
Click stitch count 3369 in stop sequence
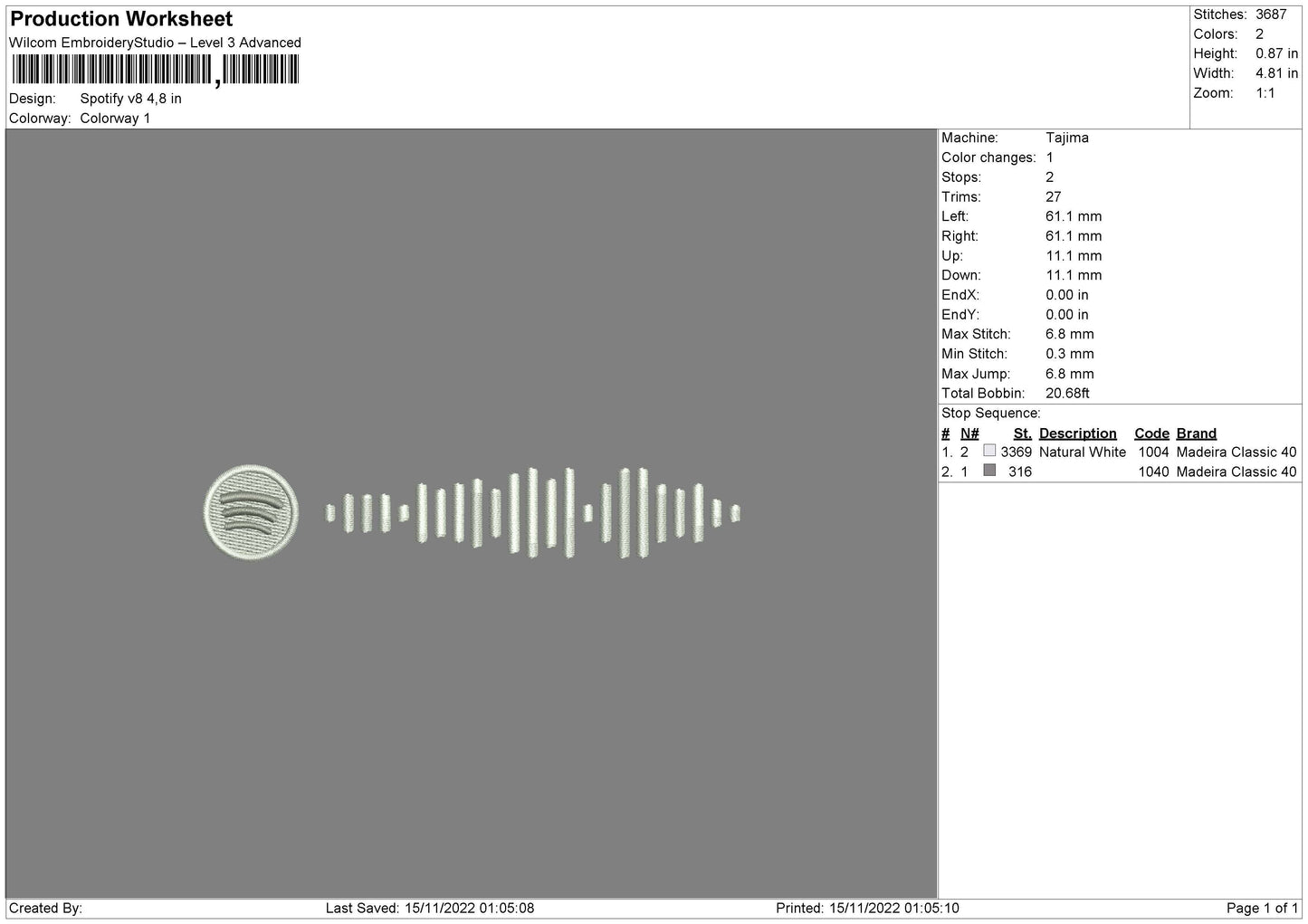1016,452
